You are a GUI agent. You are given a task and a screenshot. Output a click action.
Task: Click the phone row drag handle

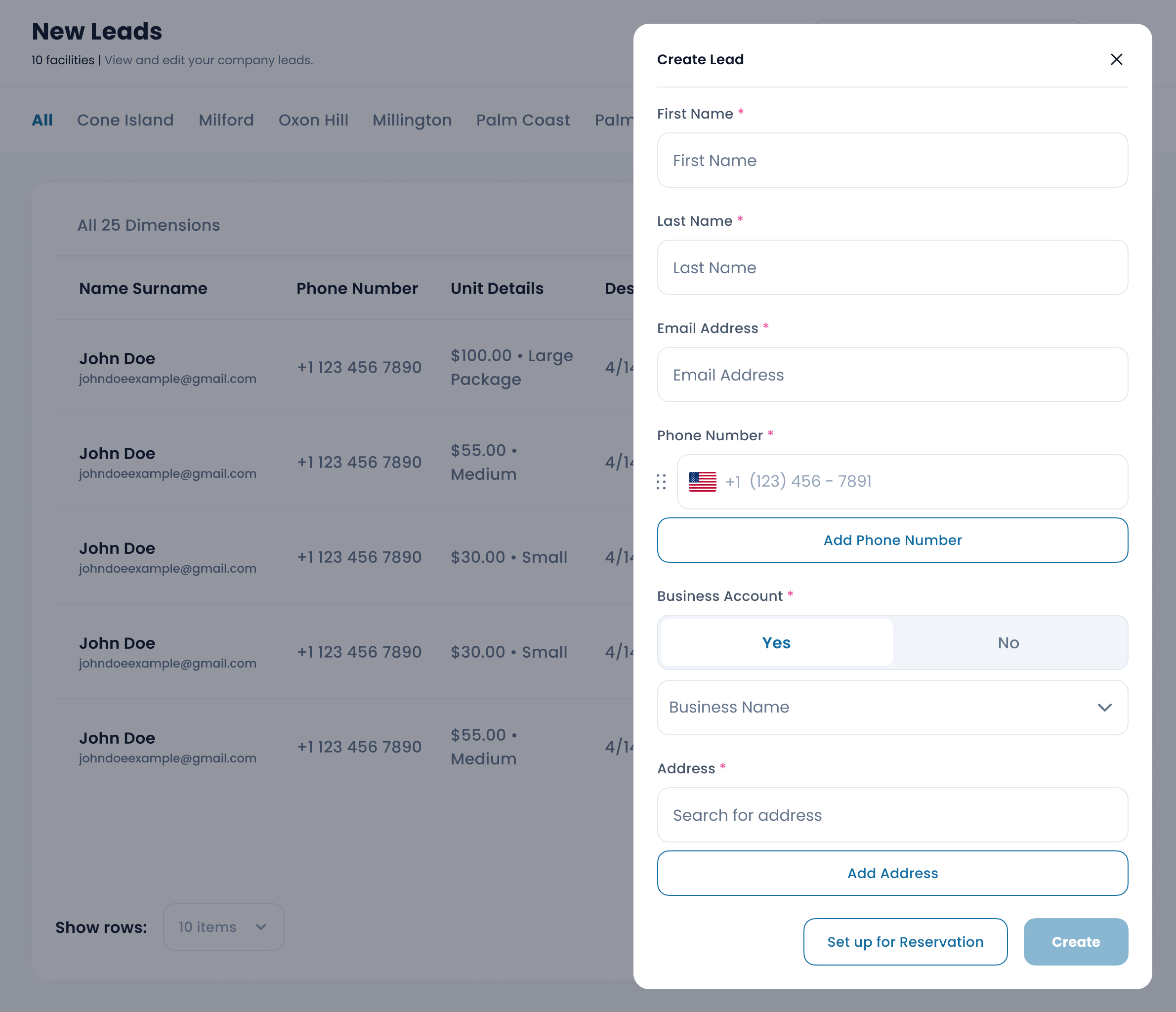coord(661,481)
